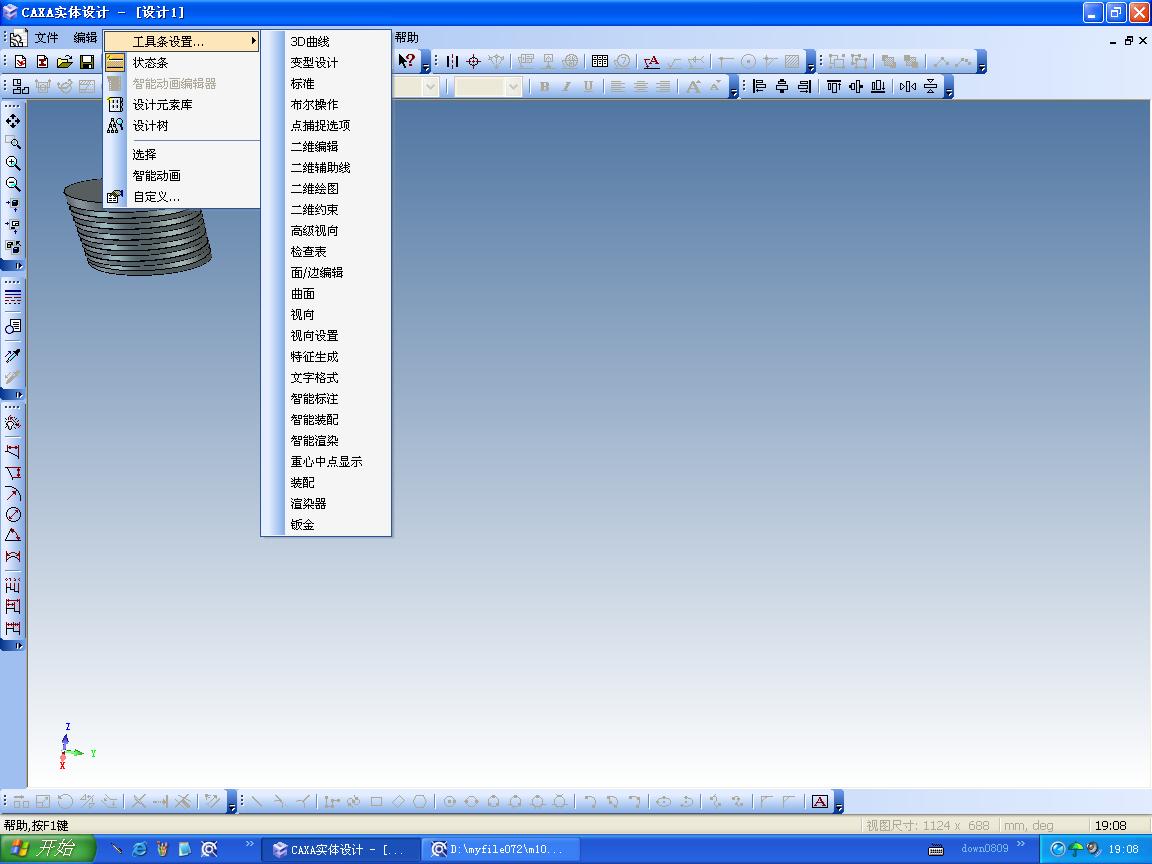1152x864 pixels.
Task: Select the pan view hand tool in left toolbar
Action: [x=13, y=121]
